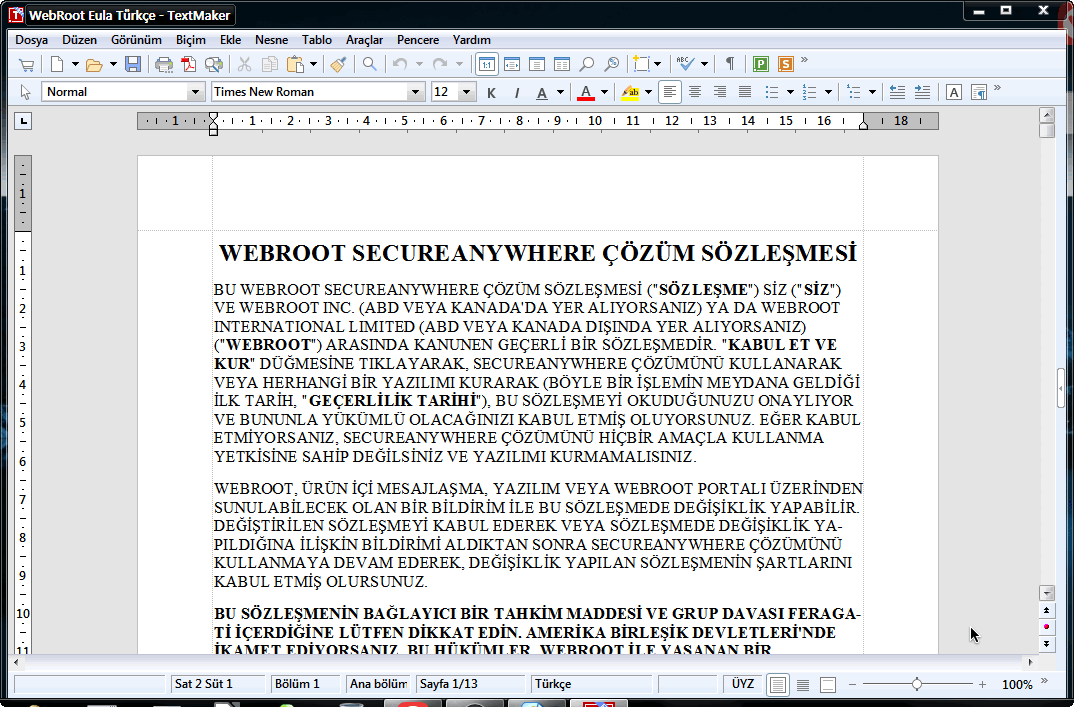Toggle underline A button
The width and height of the screenshot is (1074, 707).
click(x=542, y=92)
